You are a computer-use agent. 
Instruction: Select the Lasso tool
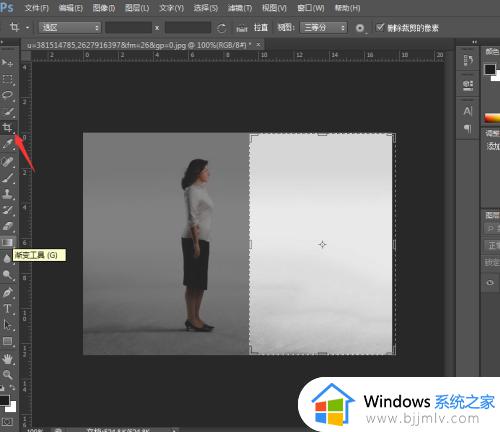point(7,95)
